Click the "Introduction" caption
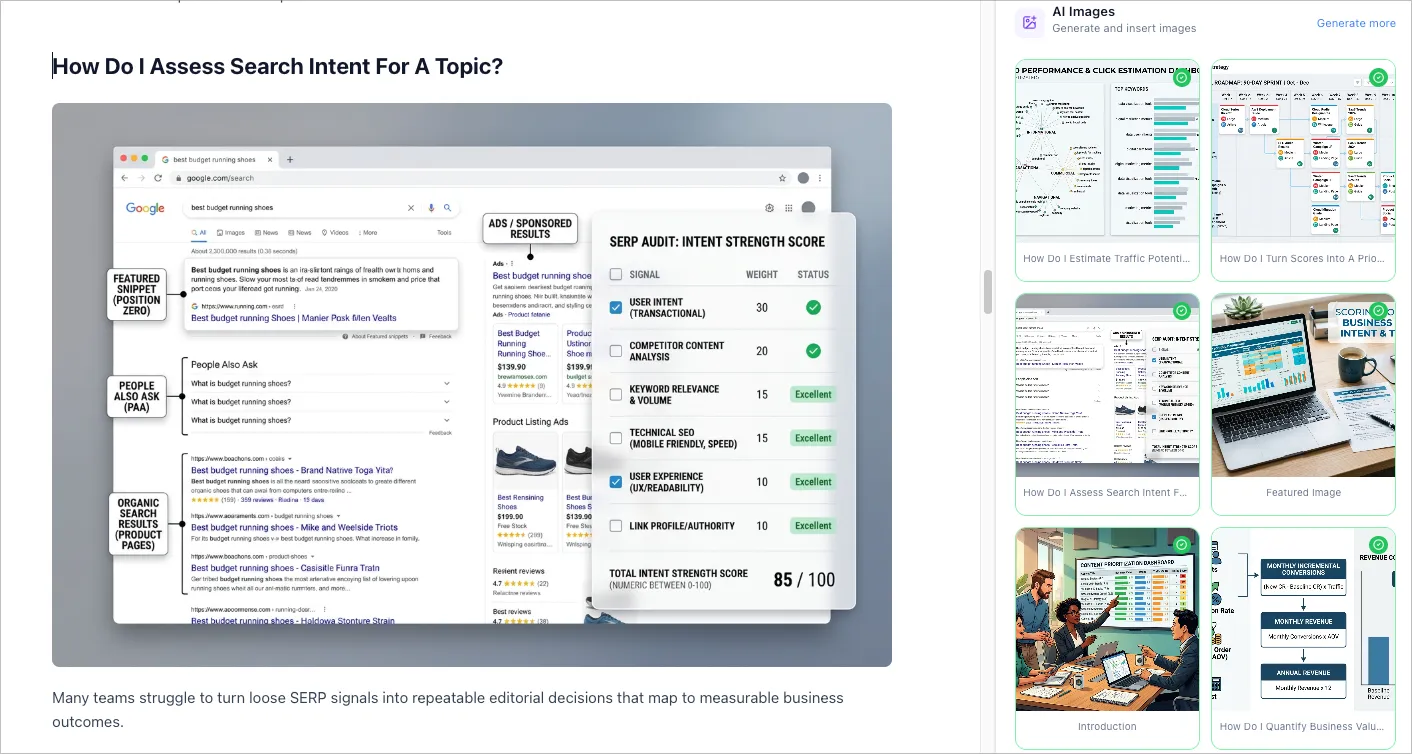 1107,726
